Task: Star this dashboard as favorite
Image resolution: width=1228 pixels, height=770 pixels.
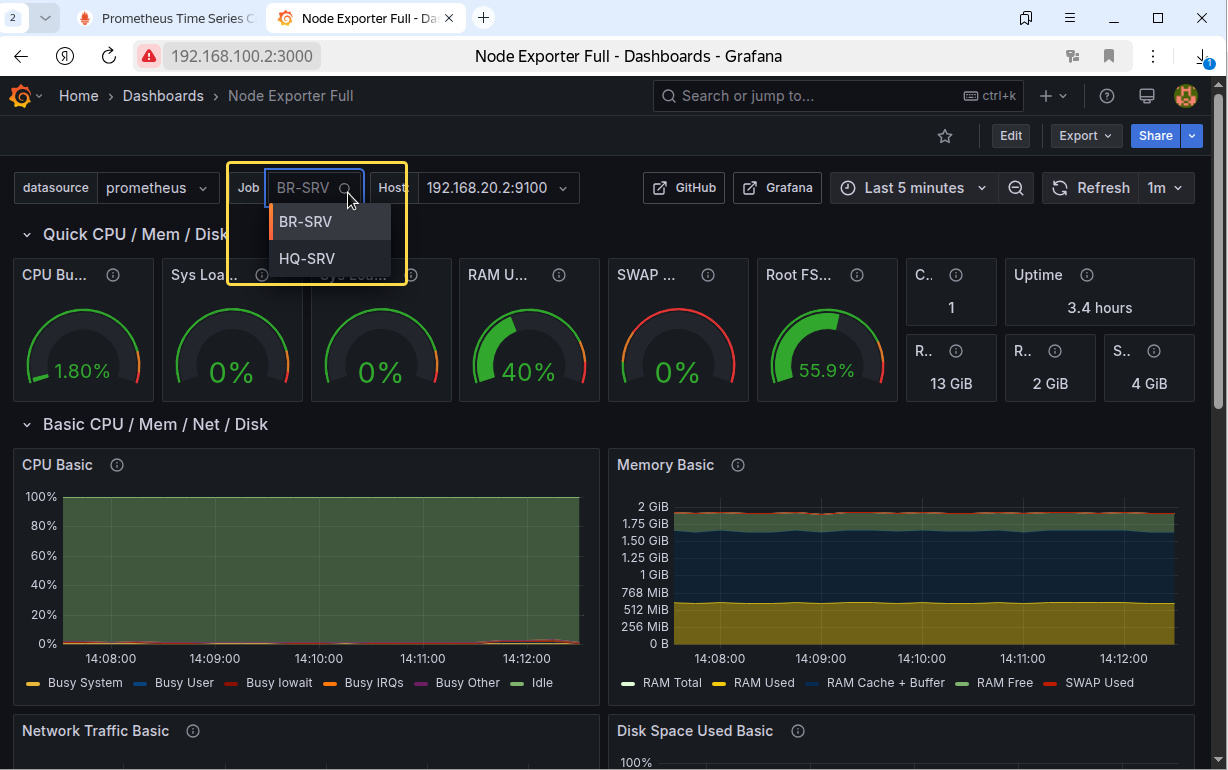Action: (x=945, y=136)
